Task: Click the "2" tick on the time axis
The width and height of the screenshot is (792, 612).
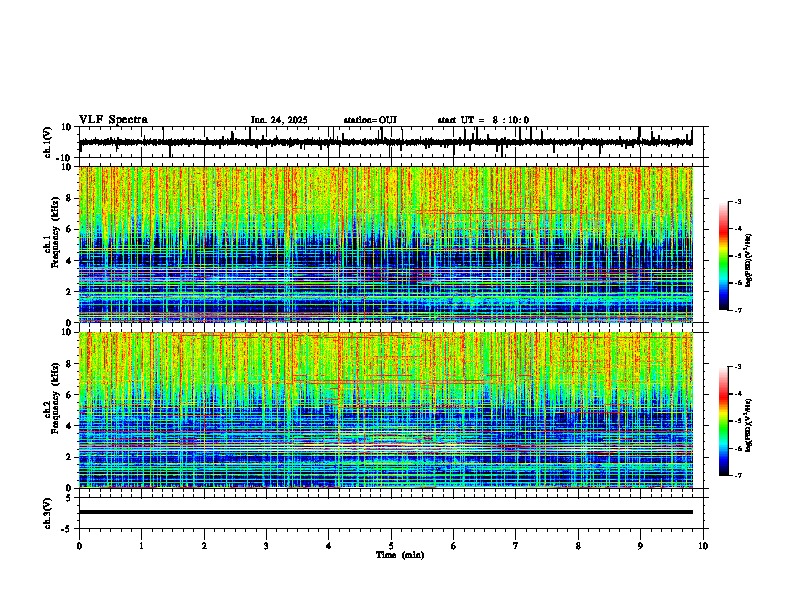Action: point(204,546)
